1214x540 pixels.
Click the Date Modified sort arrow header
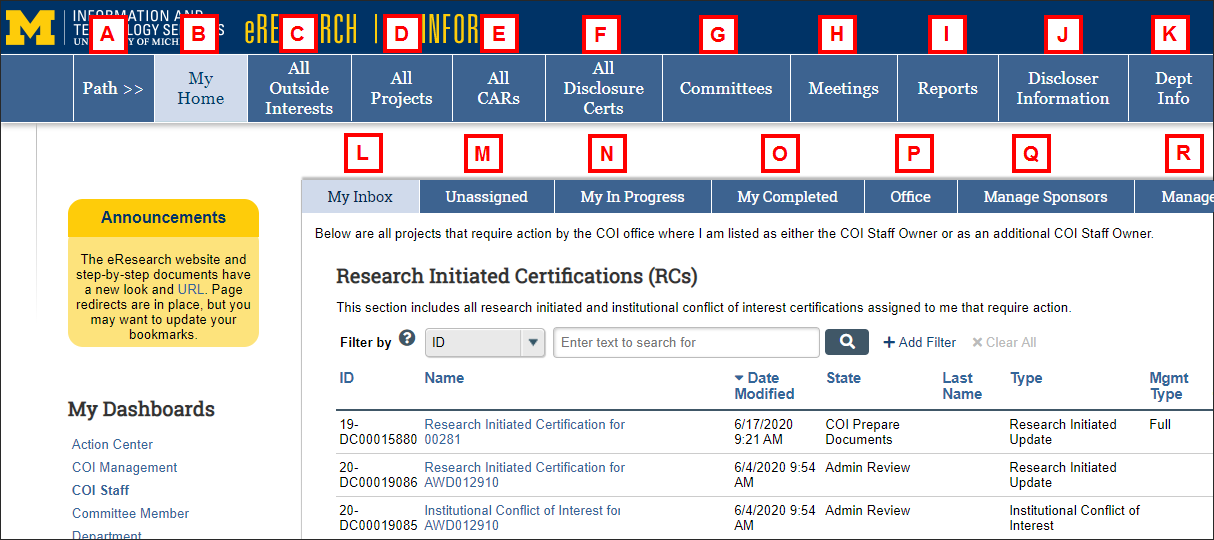pyautogui.click(x=764, y=386)
